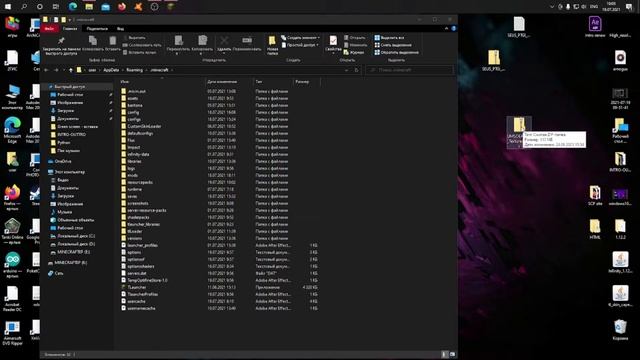Click the HTML folder on the desktop
The height and width of the screenshot is (360, 640).
[x=595, y=229]
